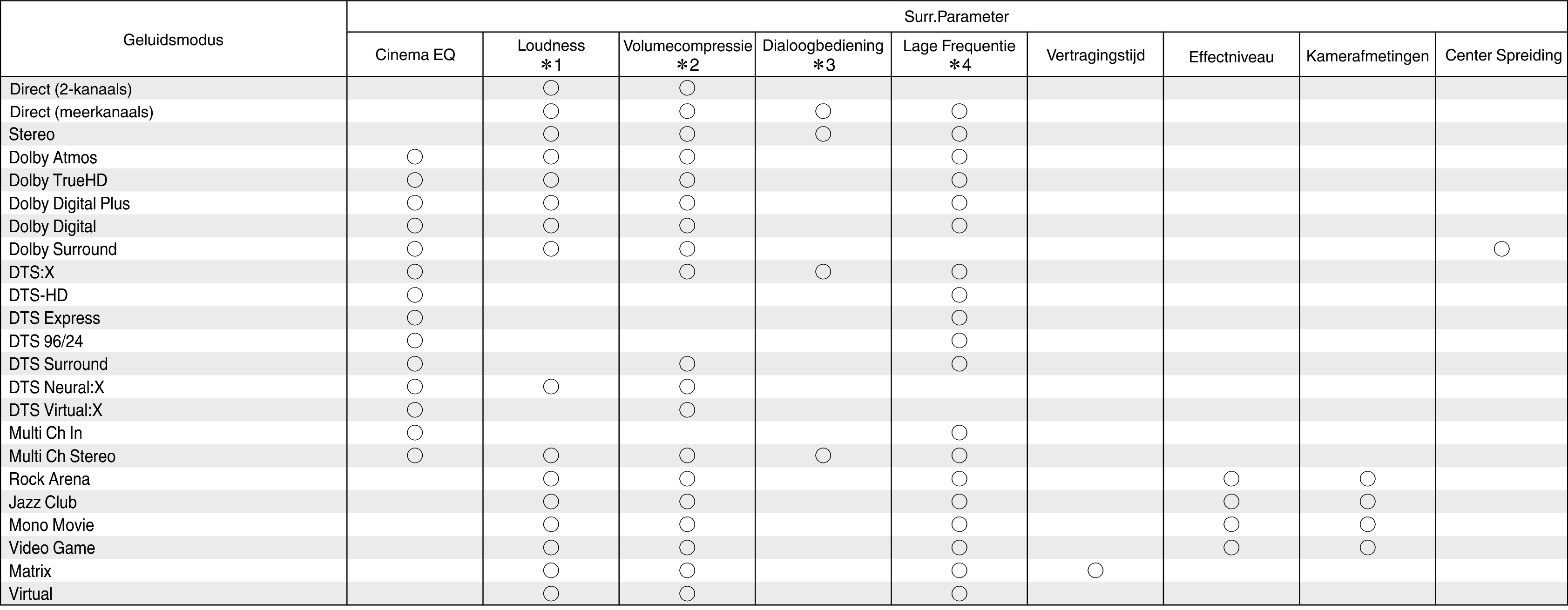Click the Surr.Parameter header
Screen dimensions: 1568x610
click(x=956, y=17)
